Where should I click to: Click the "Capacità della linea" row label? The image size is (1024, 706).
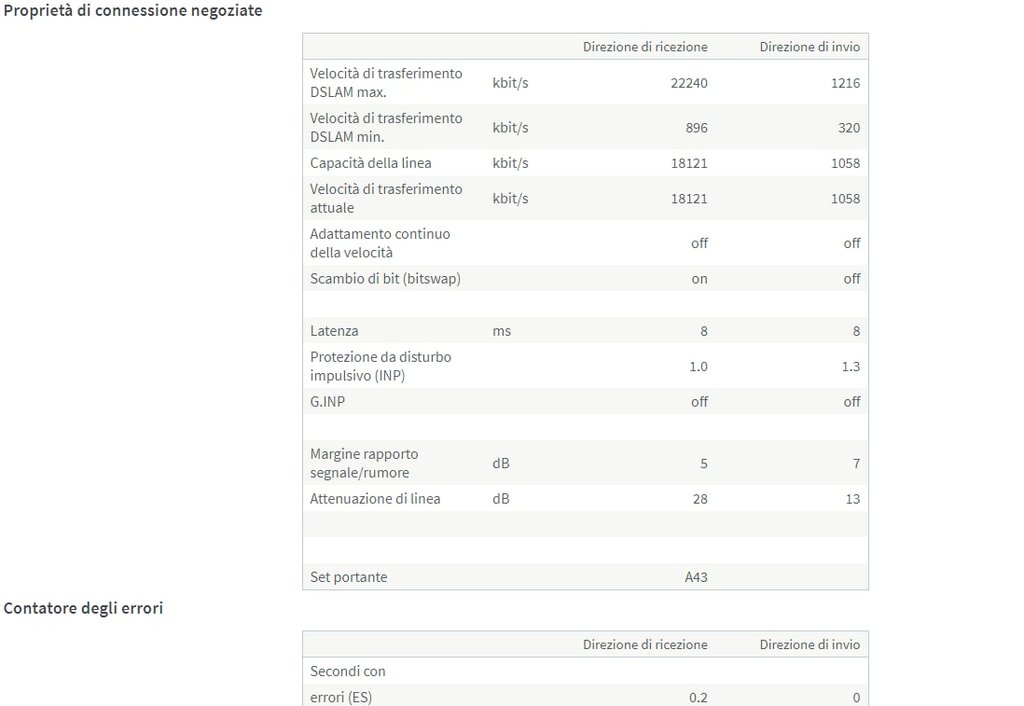pyautogui.click(x=370, y=163)
